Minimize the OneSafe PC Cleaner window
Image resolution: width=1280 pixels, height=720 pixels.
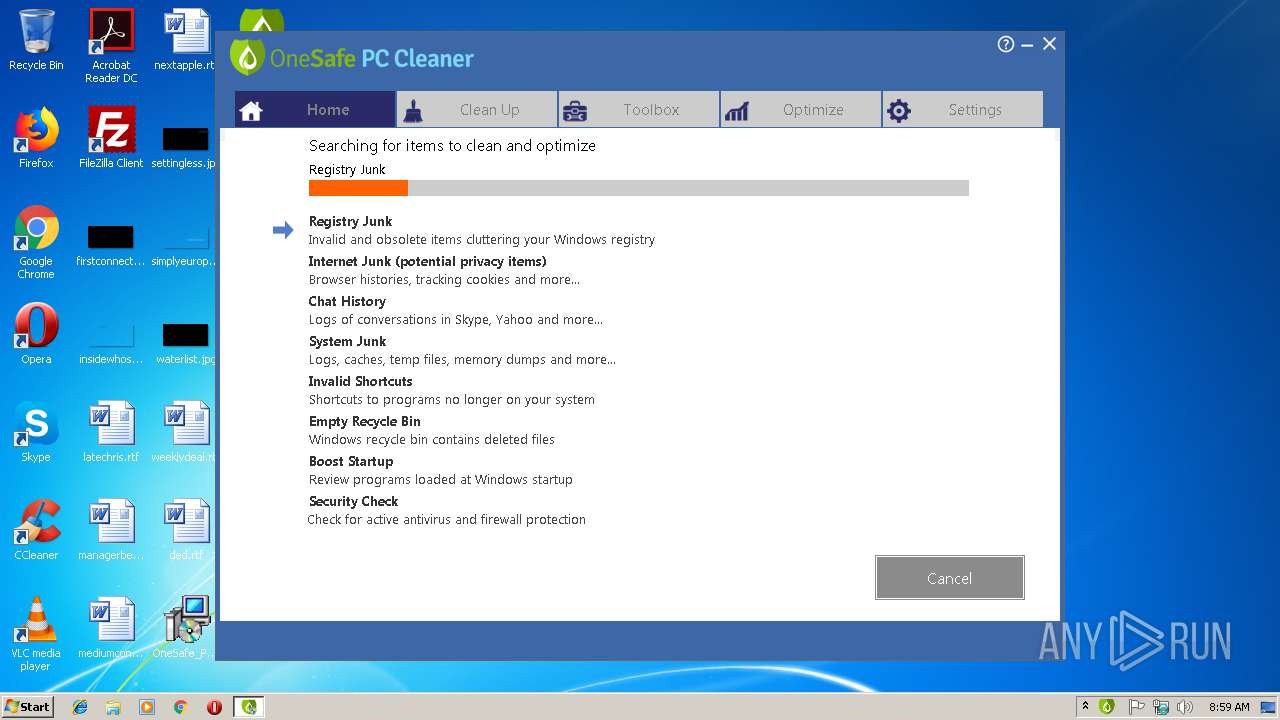(1027, 45)
